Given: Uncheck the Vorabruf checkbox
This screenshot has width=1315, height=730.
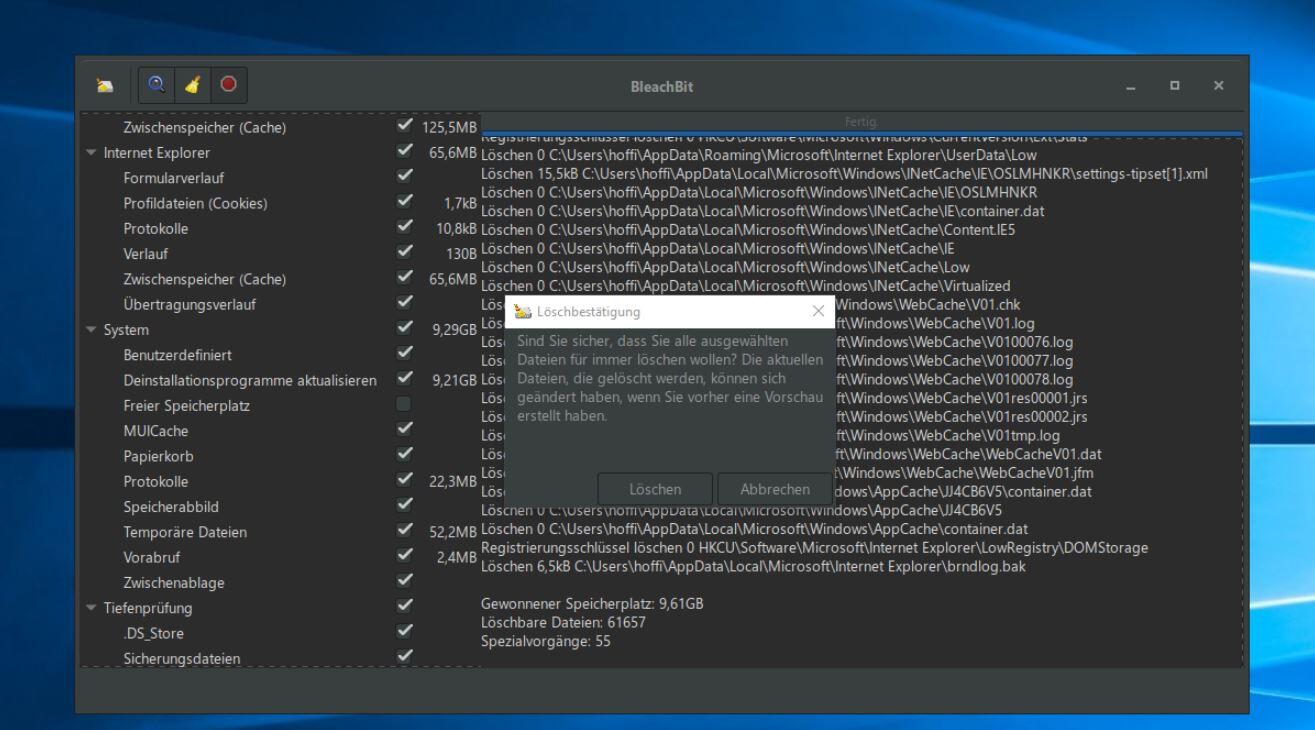Looking at the screenshot, I should [403, 556].
